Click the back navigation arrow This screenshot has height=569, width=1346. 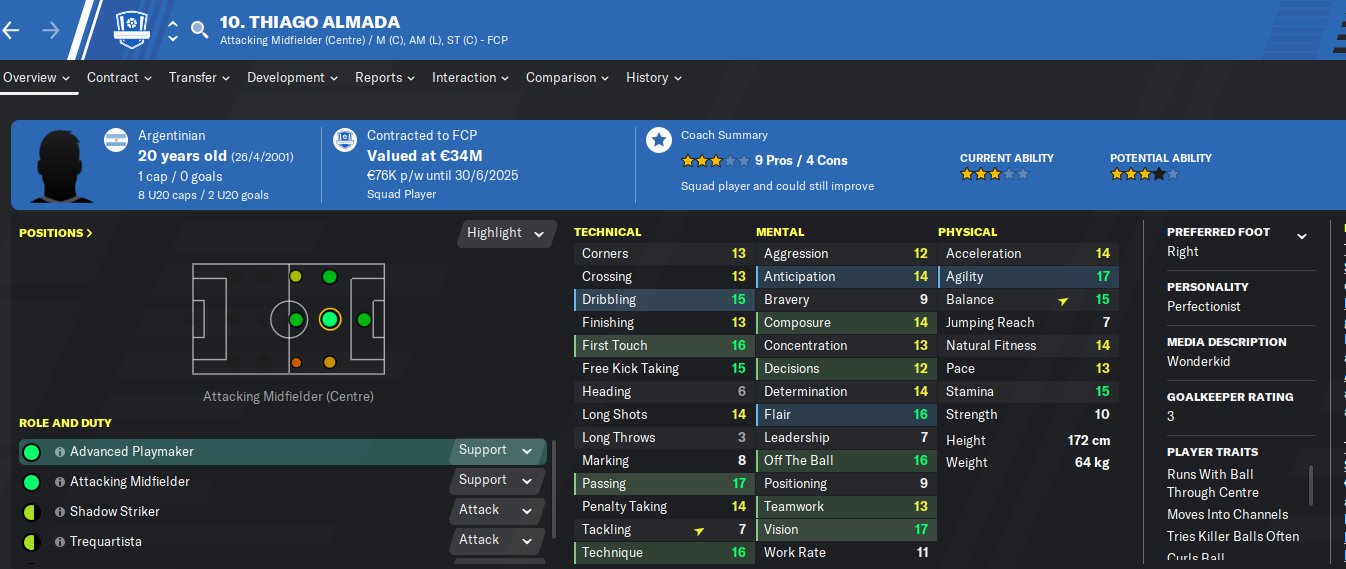tap(11, 30)
